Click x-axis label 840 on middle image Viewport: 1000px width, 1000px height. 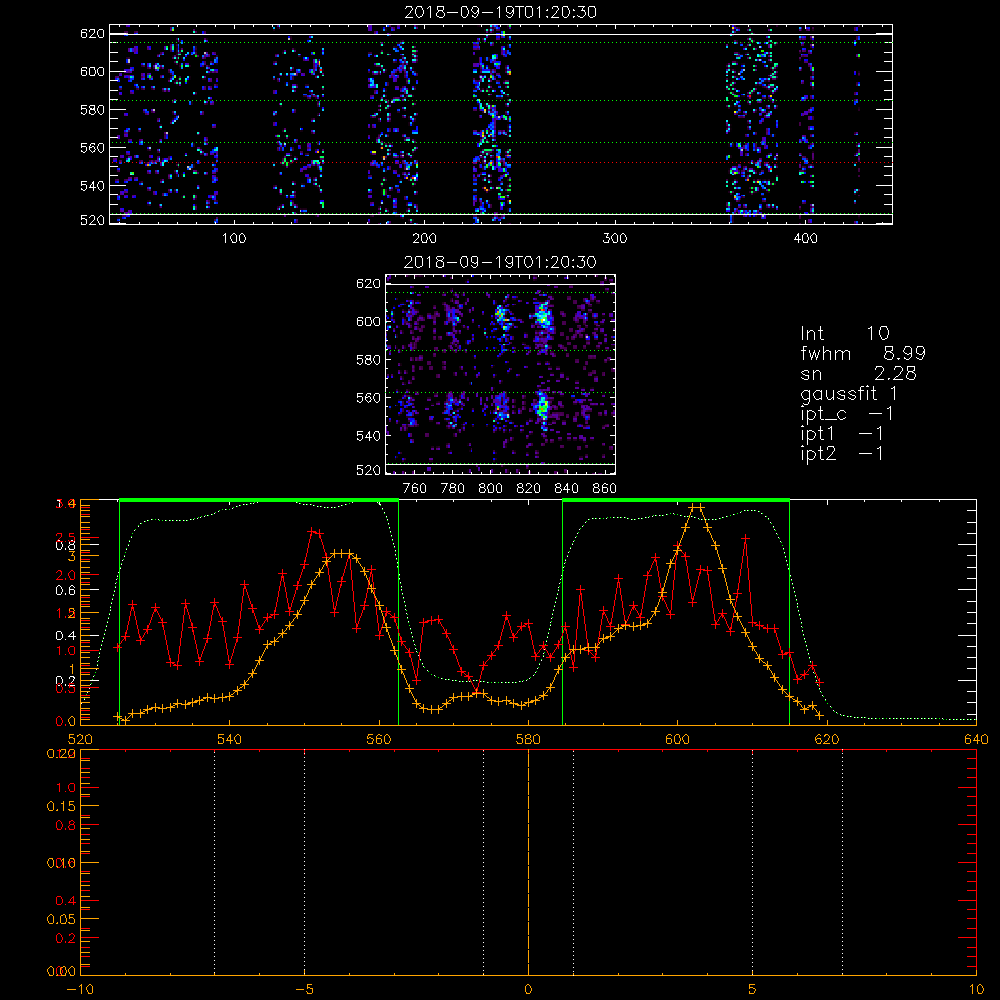point(566,489)
